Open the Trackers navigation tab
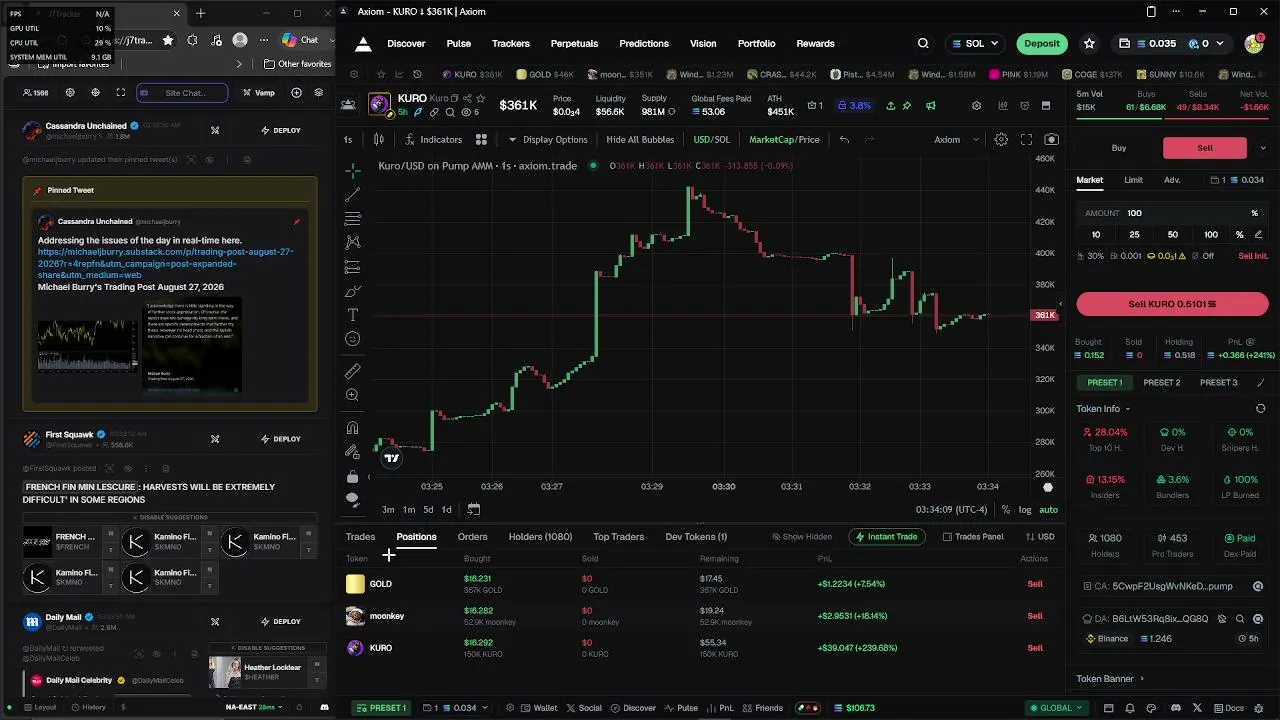The height and width of the screenshot is (720, 1280). tap(511, 44)
